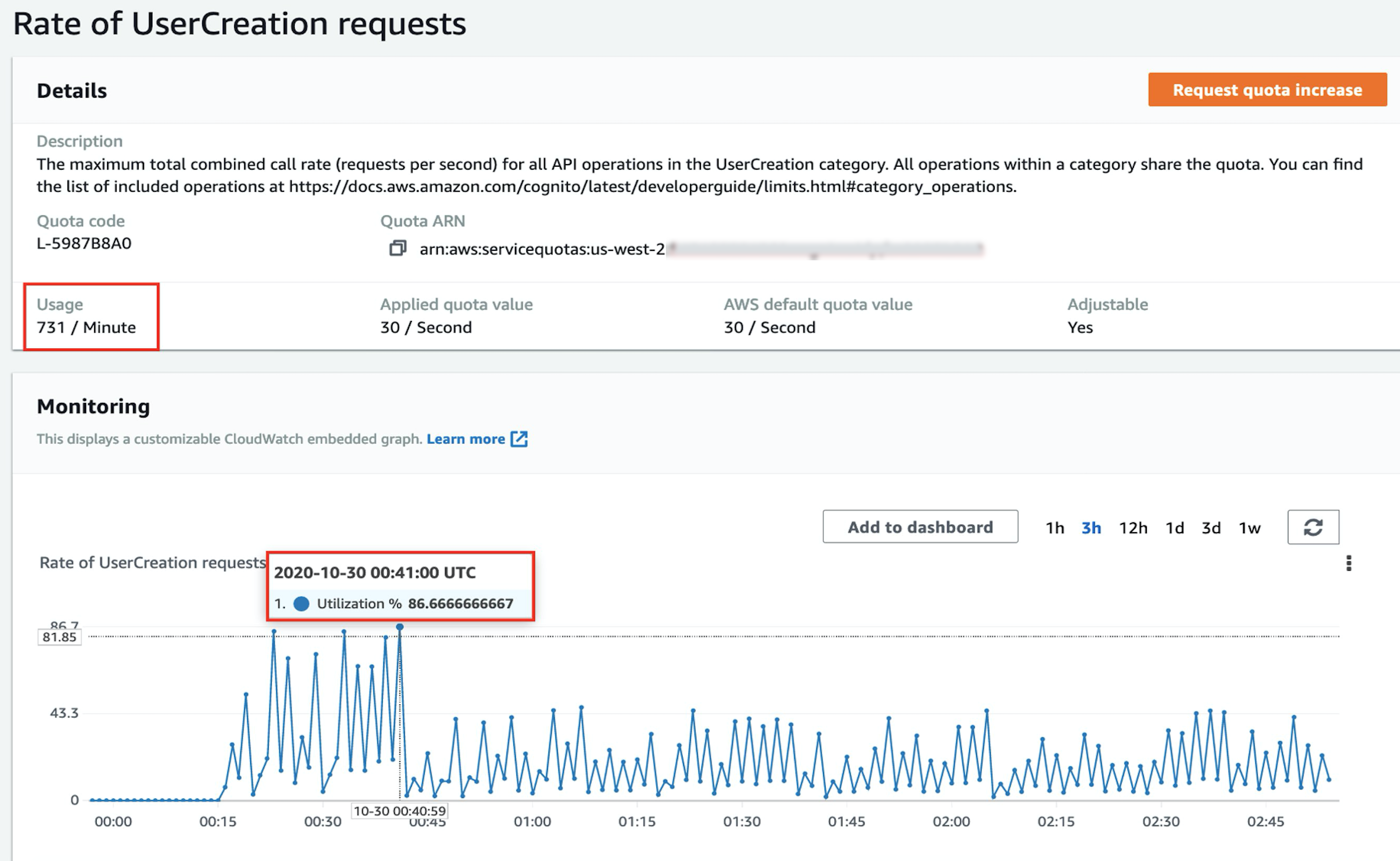Select the 1d time range

1175,528
